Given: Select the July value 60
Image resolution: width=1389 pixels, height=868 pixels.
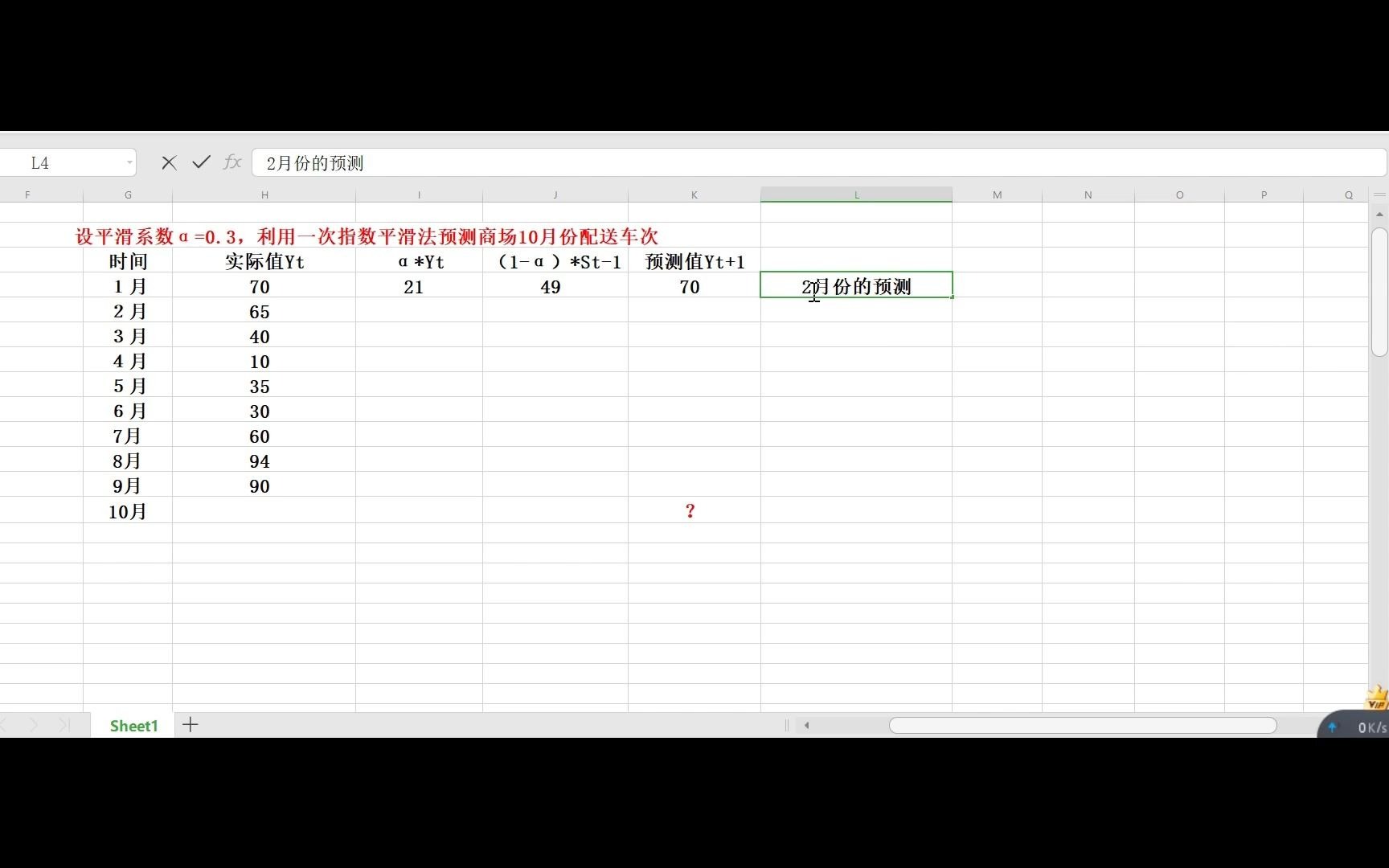Looking at the screenshot, I should pos(264,436).
